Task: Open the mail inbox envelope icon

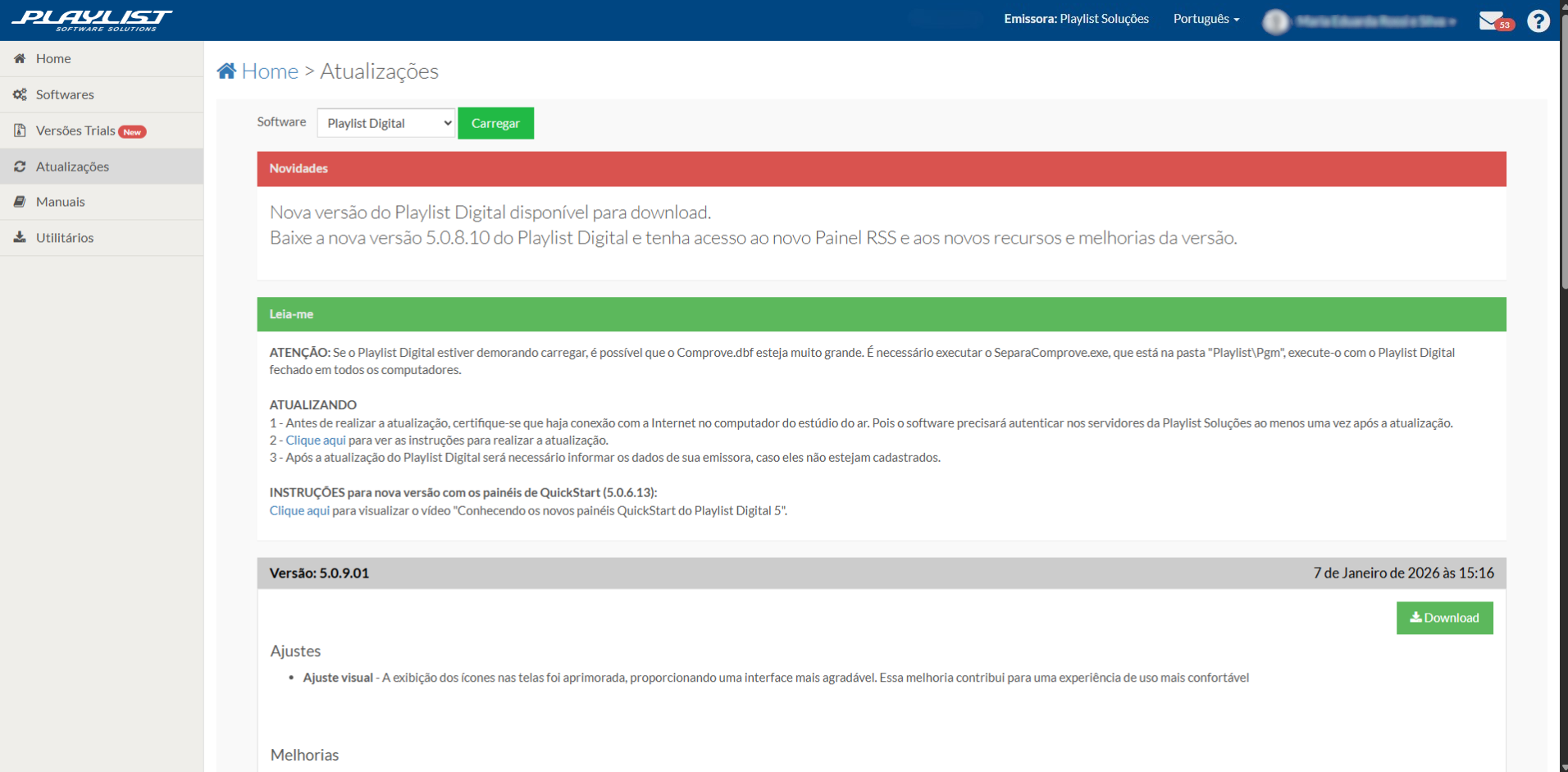Action: (1490, 21)
